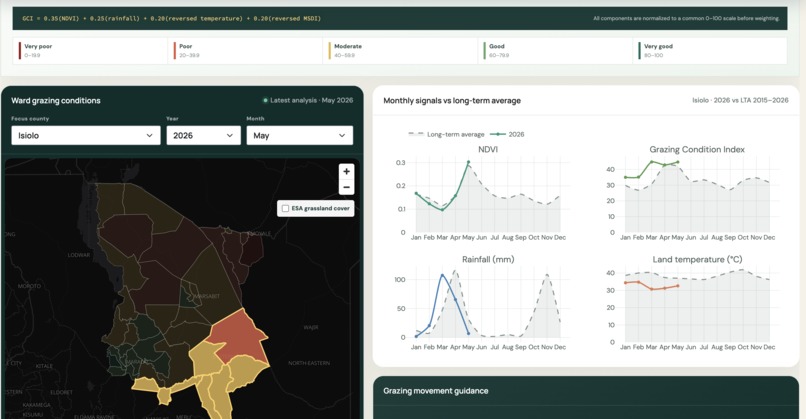Zoom in on the ward map
The width and height of the screenshot is (806, 419).
(x=346, y=171)
